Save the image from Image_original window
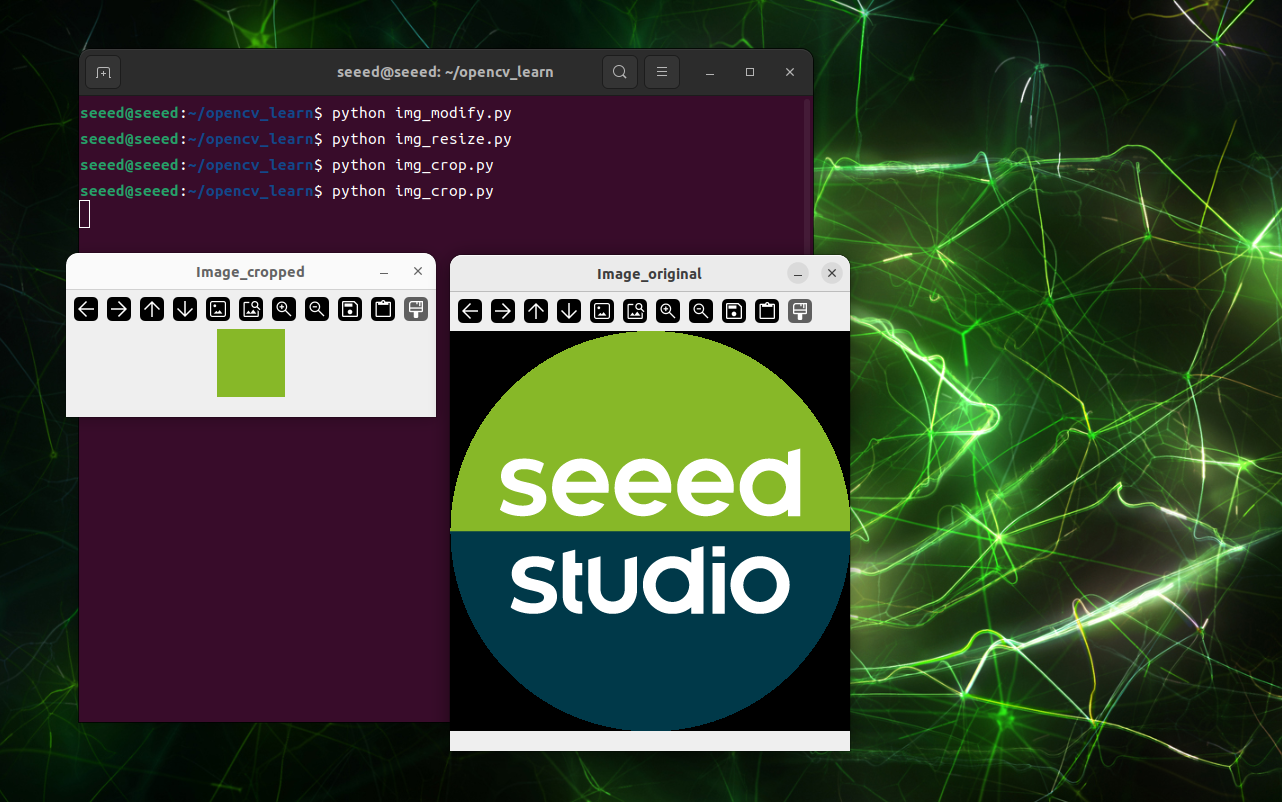The height and width of the screenshot is (802, 1282). point(734,311)
